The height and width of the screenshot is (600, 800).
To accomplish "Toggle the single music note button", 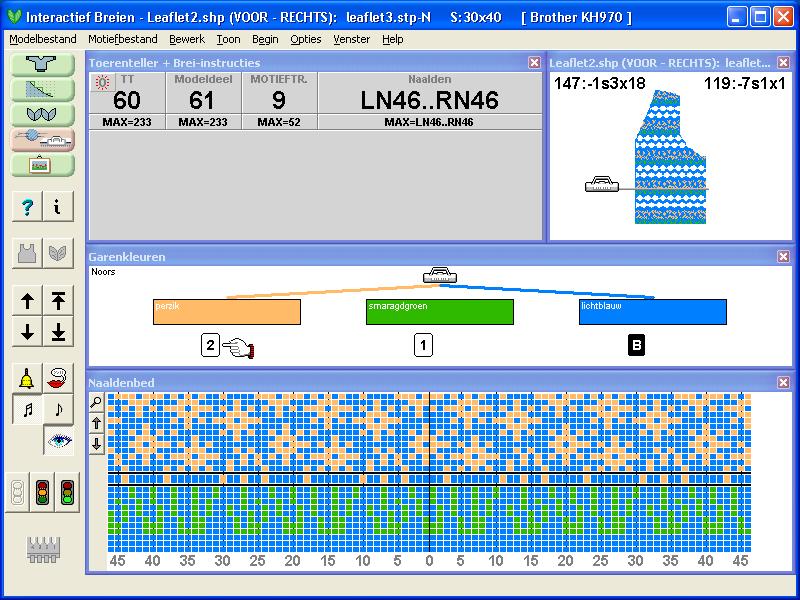I will [x=59, y=409].
